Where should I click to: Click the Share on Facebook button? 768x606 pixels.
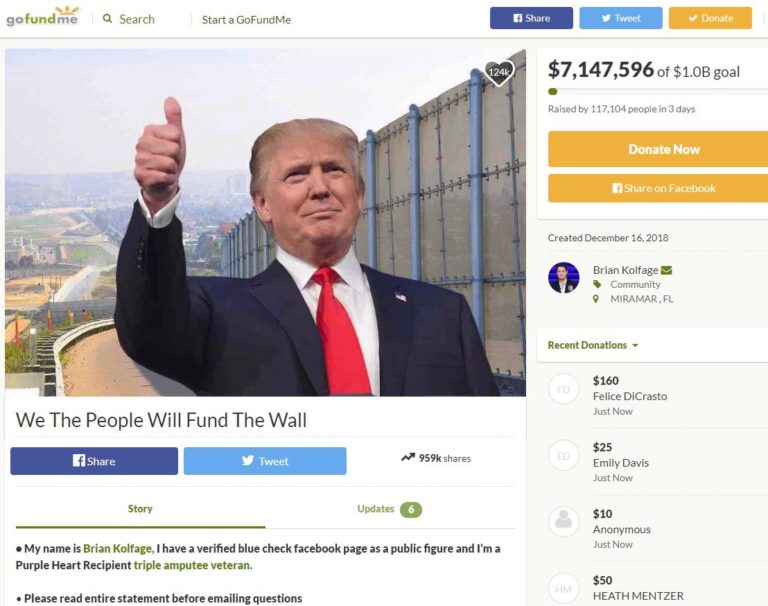pyautogui.click(x=658, y=188)
